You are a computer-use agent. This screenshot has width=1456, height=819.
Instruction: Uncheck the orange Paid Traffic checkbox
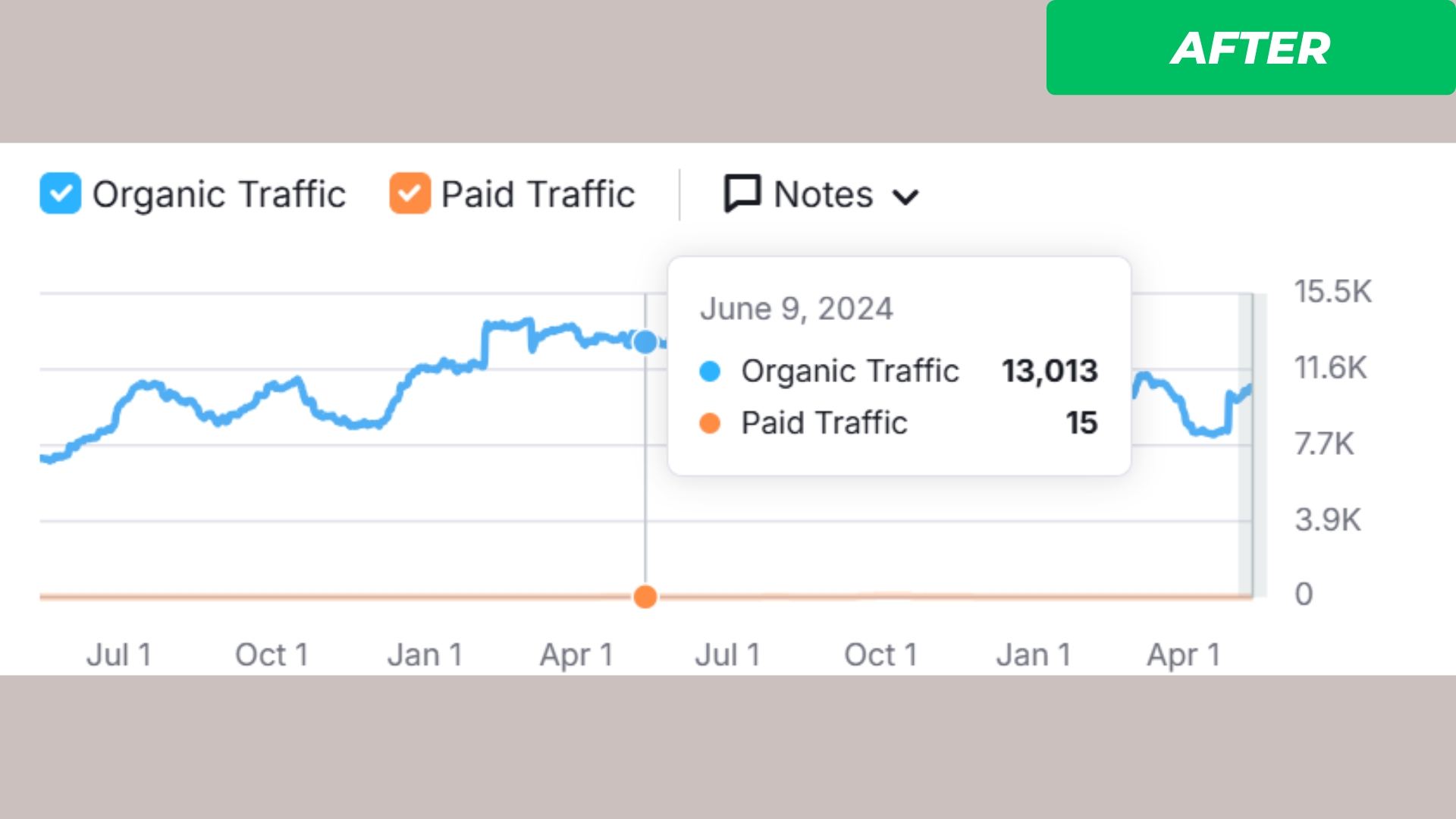tap(409, 193)
